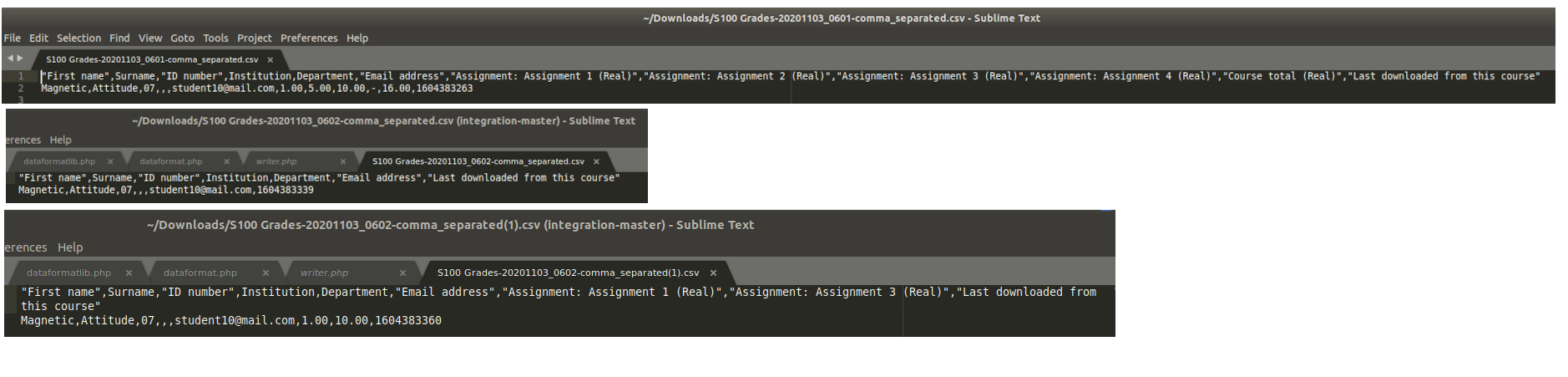Close writer.php tab in bottom window
The image size is (1568, 377).
point(402,273)
